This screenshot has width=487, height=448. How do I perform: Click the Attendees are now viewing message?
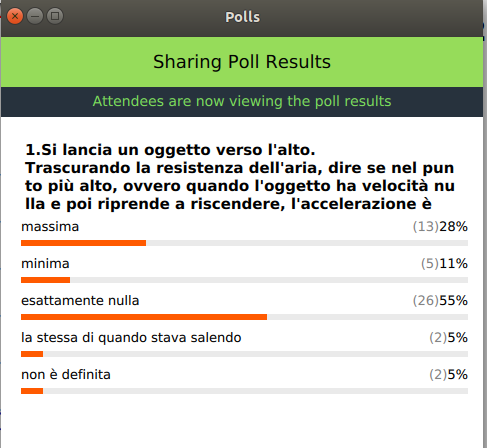point(242,101)
